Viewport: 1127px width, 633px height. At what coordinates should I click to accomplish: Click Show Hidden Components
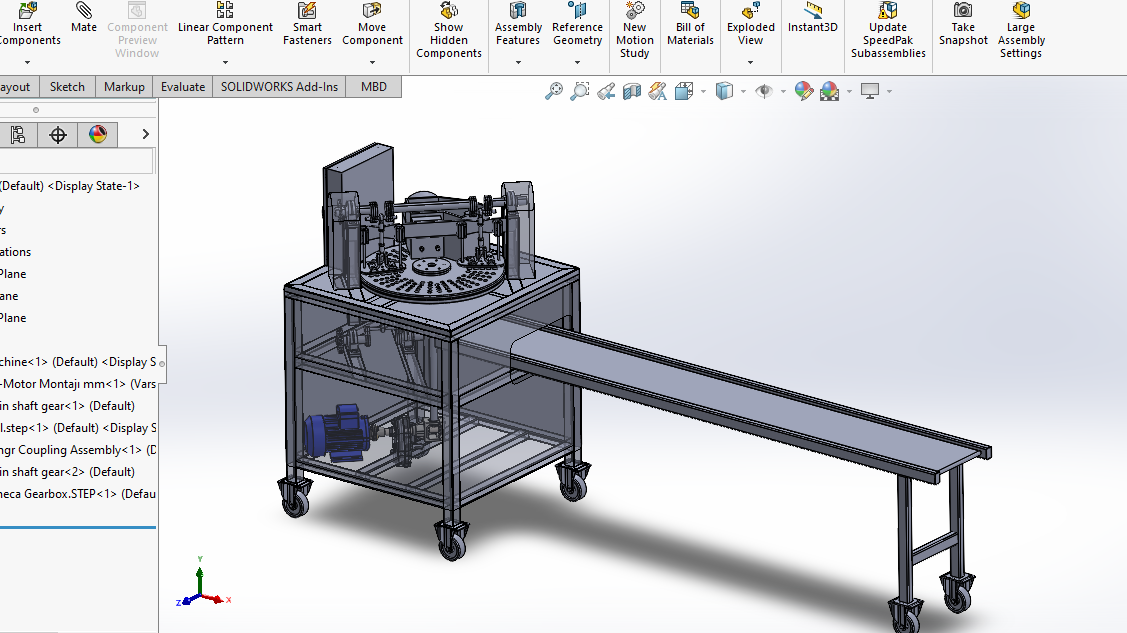pyautogui.click(x=448, y=30)
